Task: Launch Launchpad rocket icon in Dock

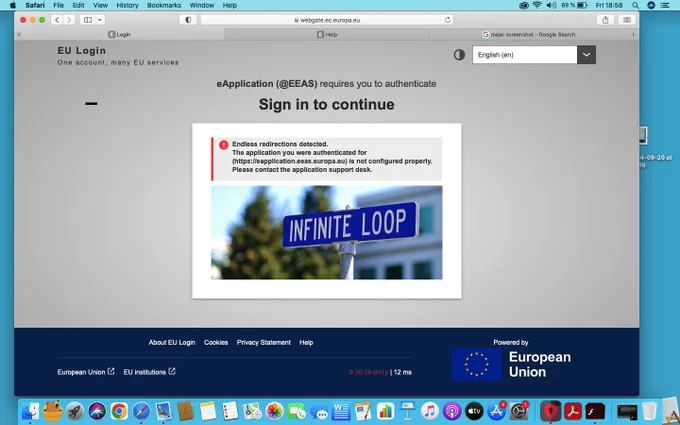Action: coord(75,411)
